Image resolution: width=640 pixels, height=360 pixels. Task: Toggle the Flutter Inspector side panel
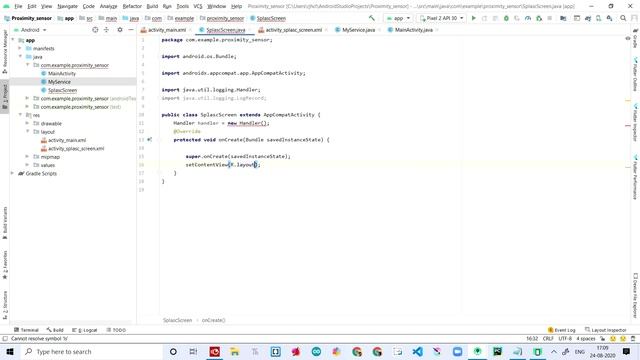(x=635, y=122)
